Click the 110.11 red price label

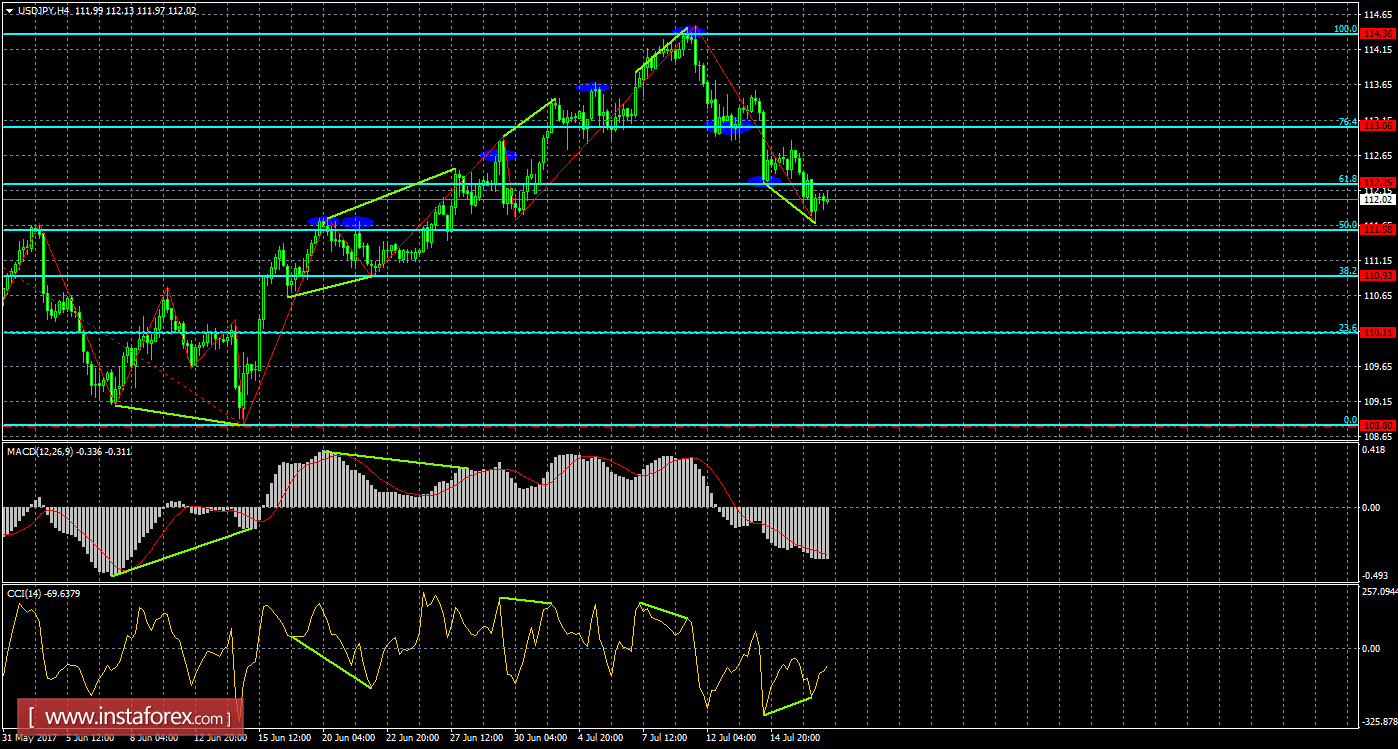click(x=1378, y=332)
